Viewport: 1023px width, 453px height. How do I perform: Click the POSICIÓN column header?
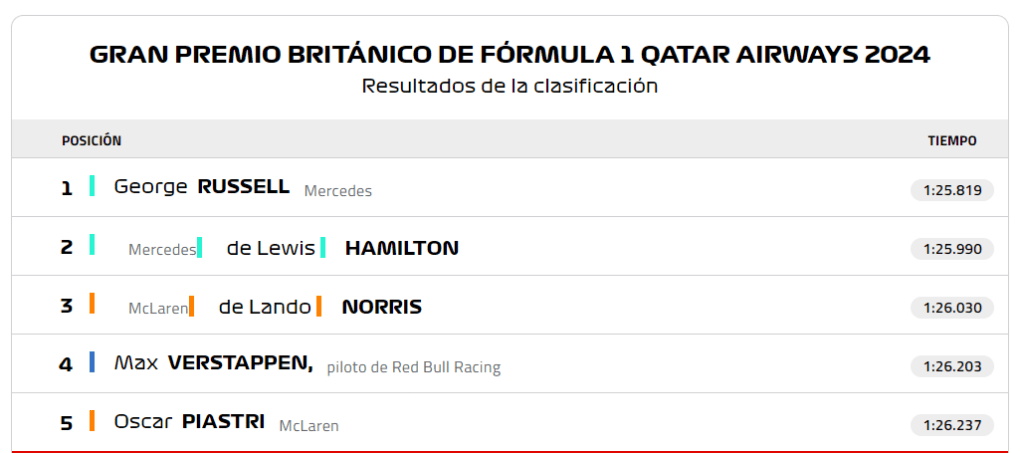91,141
